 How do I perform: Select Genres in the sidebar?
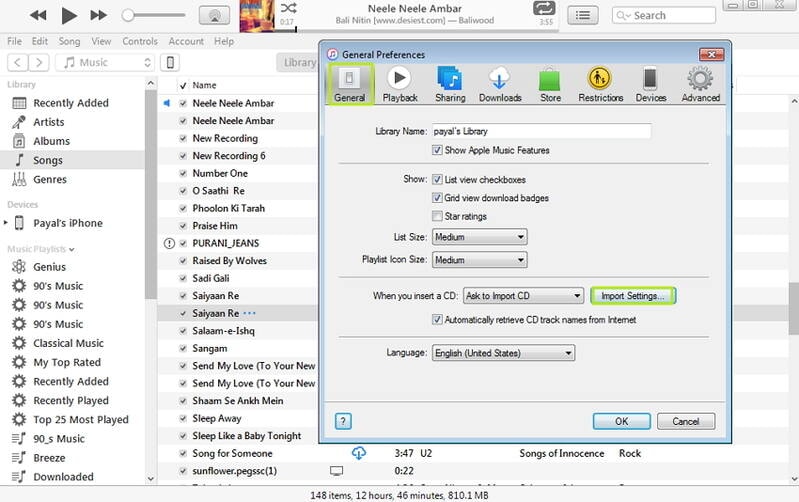(x=50, y=179)
